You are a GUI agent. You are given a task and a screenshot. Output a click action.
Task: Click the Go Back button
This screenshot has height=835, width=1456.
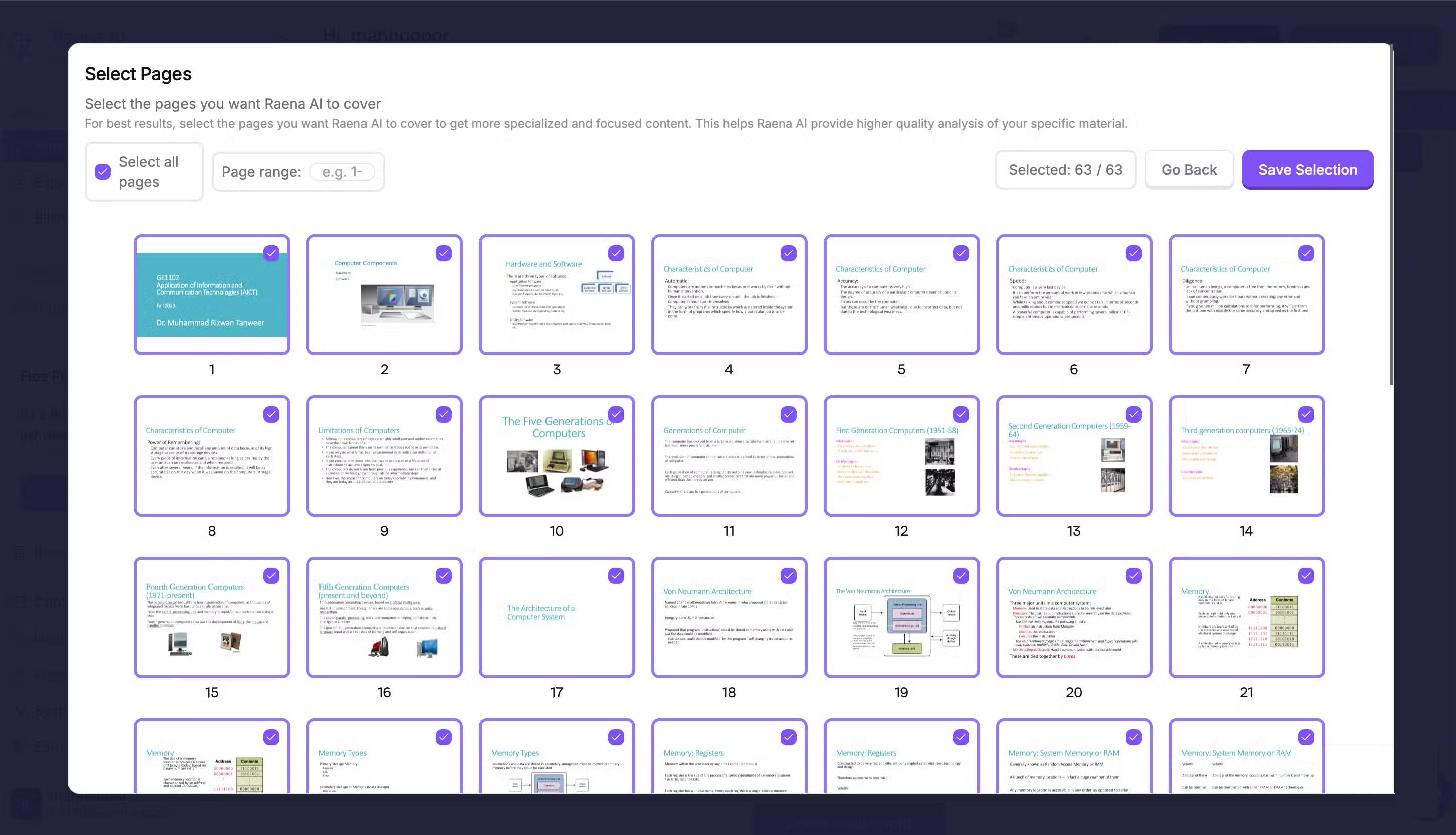point(1189,170)
